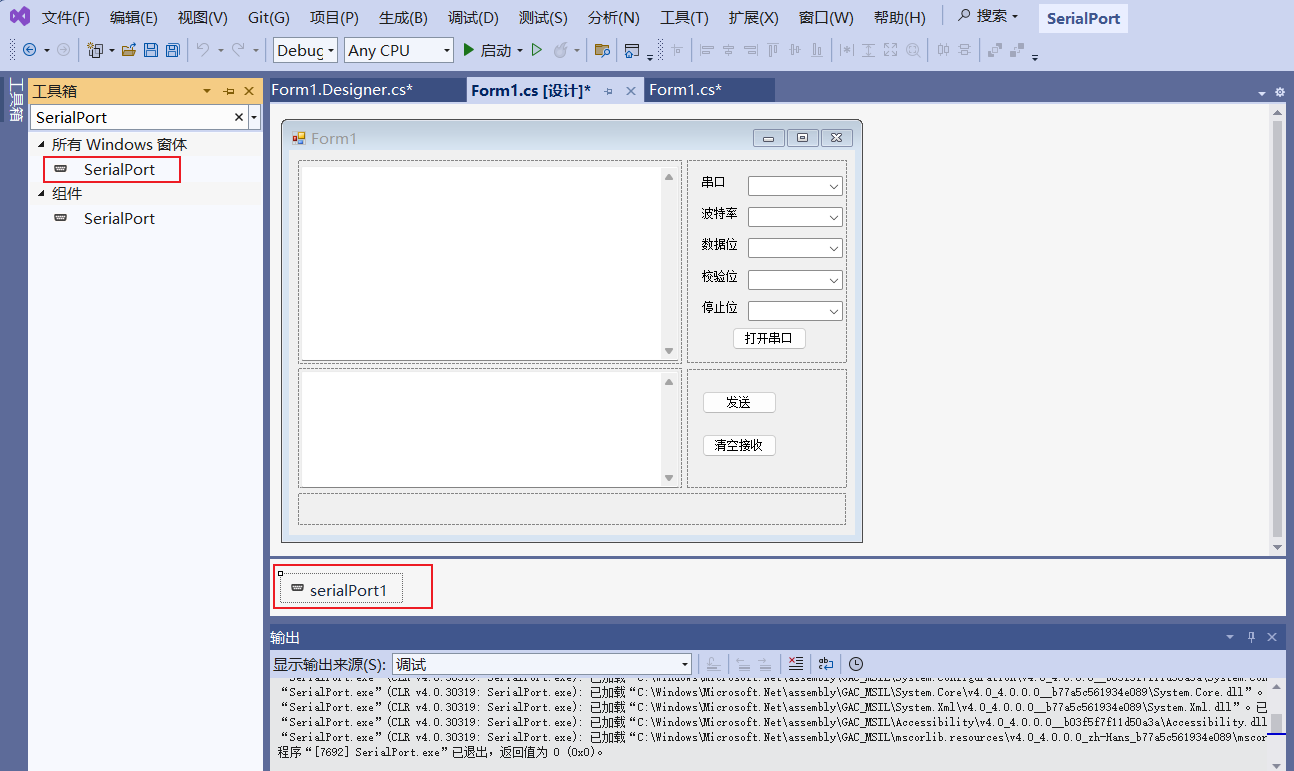Open the 工具箱 panel options dropdown arrow
The image size is (1294, 771).
point(207,91)
